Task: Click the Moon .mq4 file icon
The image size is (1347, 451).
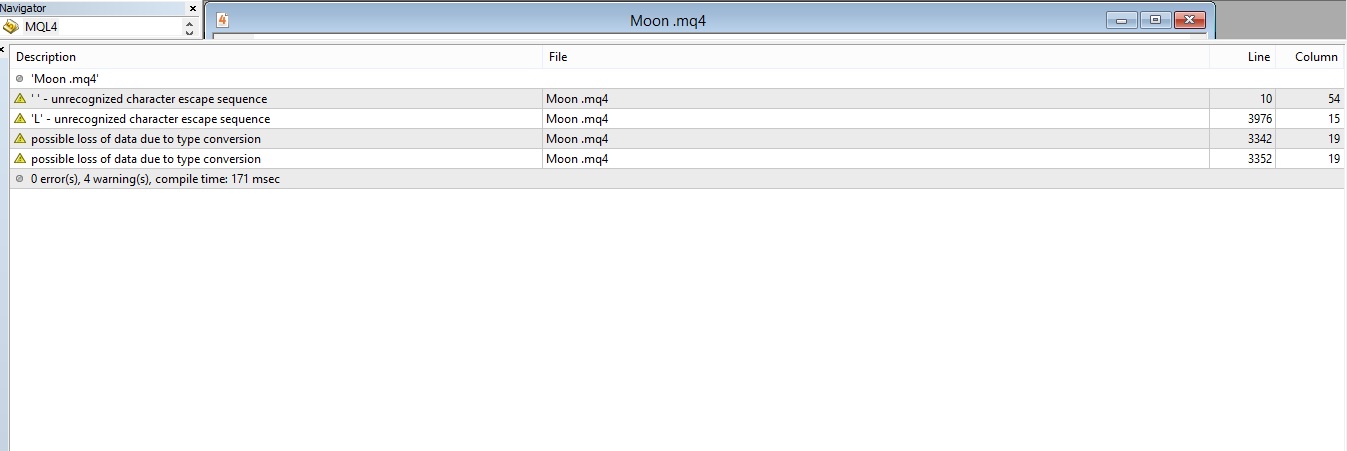Action: (223, 20)
